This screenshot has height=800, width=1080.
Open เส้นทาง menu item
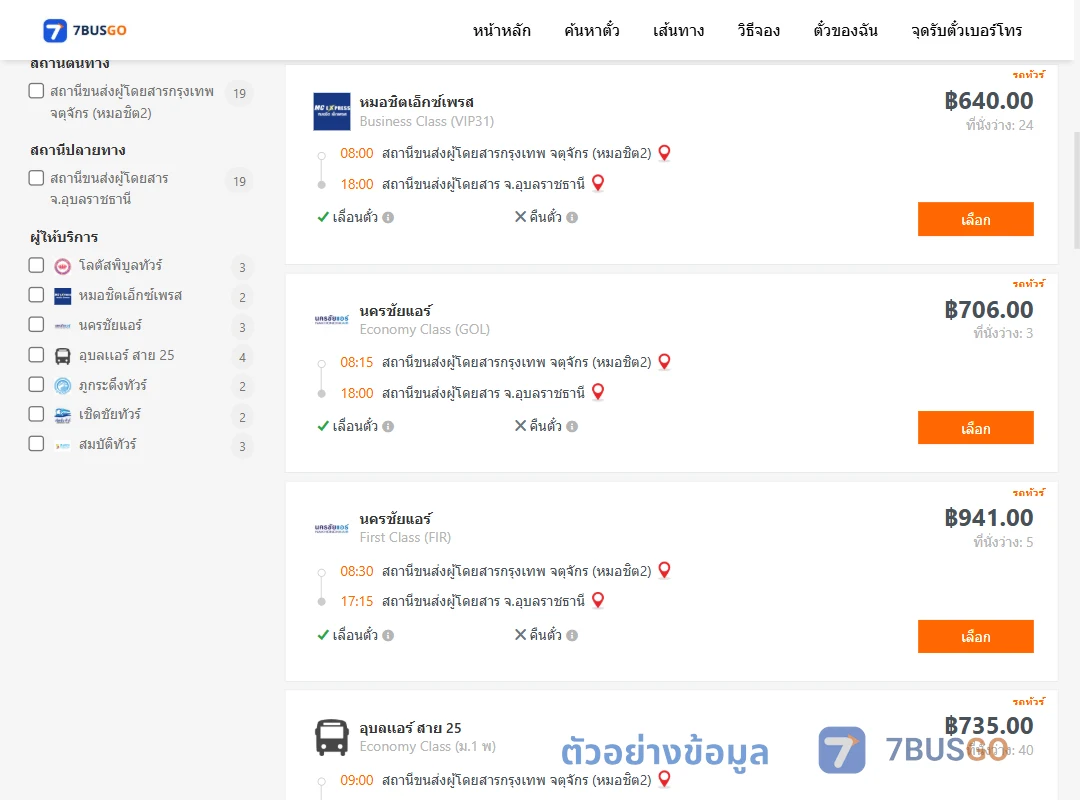(x=678, y=30)
